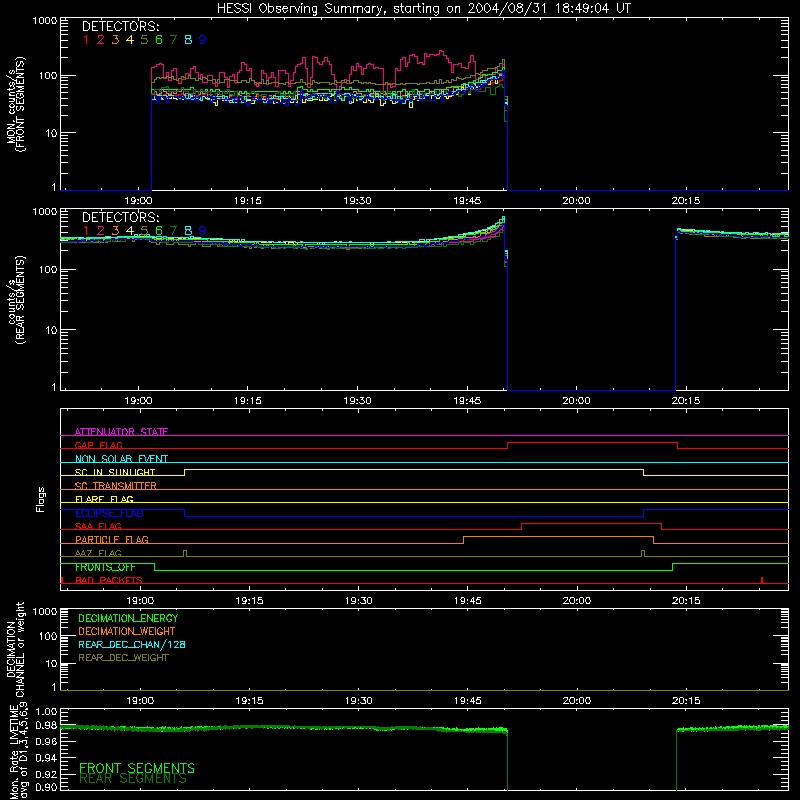This screenshot has width=800, height=800.
Task: Click the SAA_FLAG label
Action: [98, 526]
